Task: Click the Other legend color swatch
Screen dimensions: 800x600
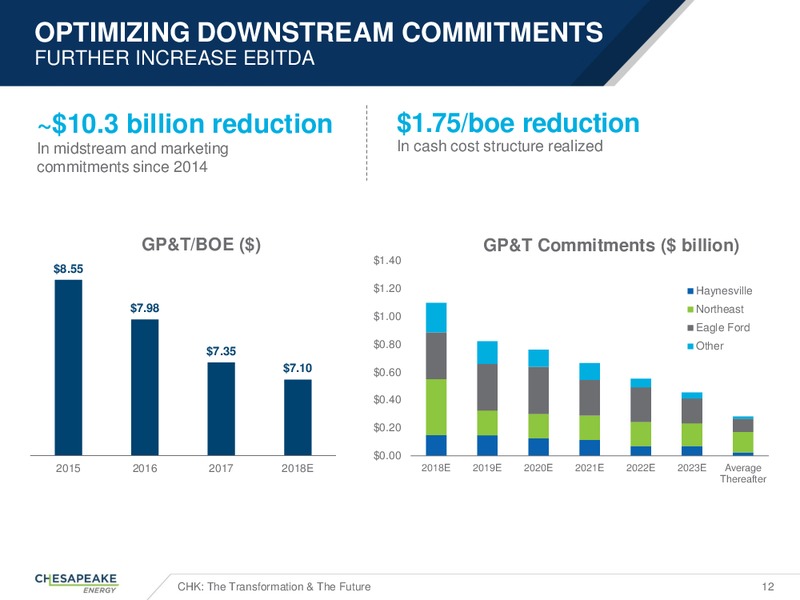Action: [x=691, y=346]
